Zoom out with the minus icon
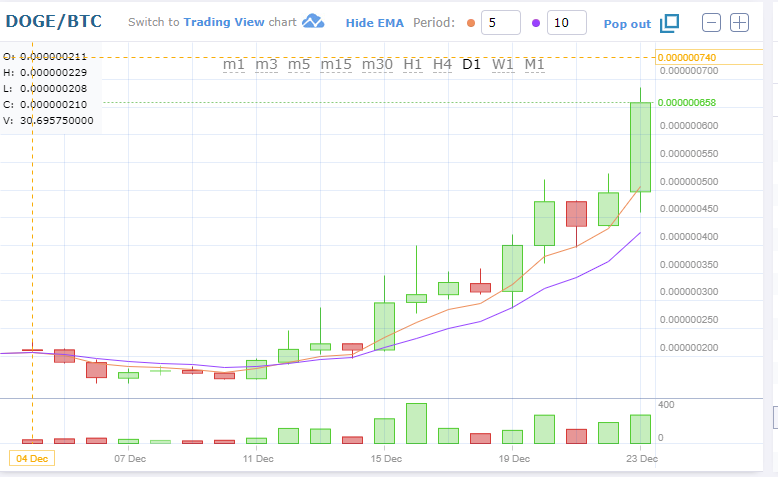 (x=711, y=23)
